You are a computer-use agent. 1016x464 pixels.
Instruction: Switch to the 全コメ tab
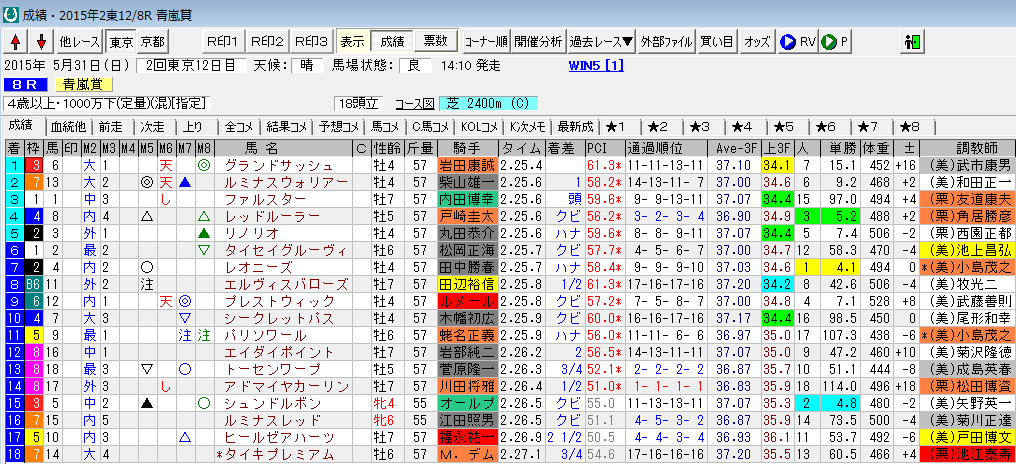pyautogui.click(x=240, y=127)
